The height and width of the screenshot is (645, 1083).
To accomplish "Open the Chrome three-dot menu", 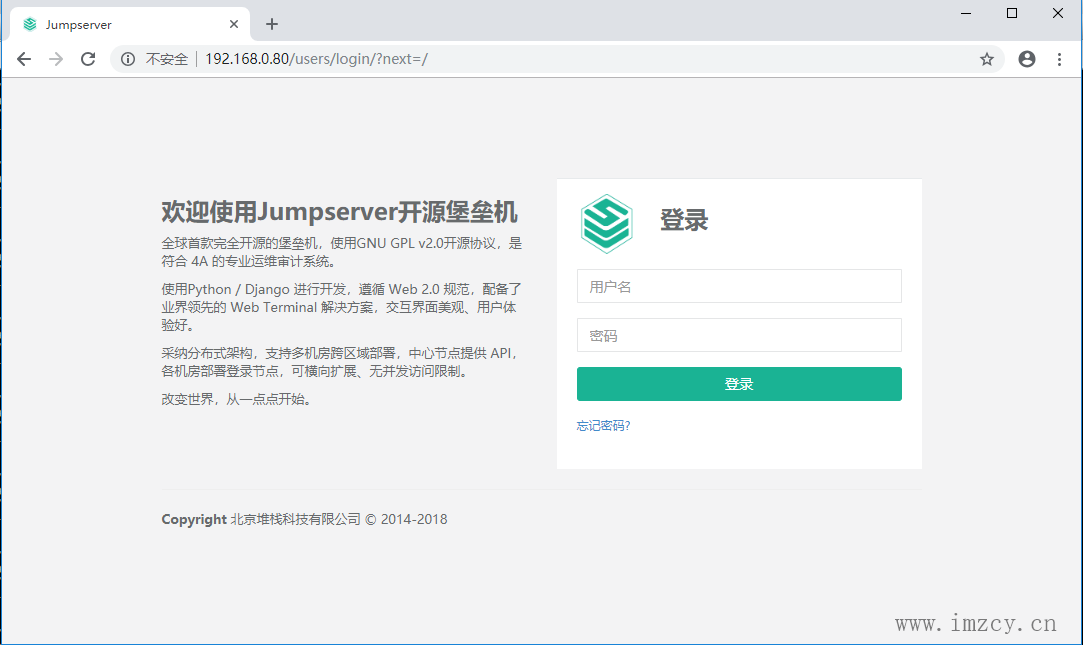I will point(1060,59).
